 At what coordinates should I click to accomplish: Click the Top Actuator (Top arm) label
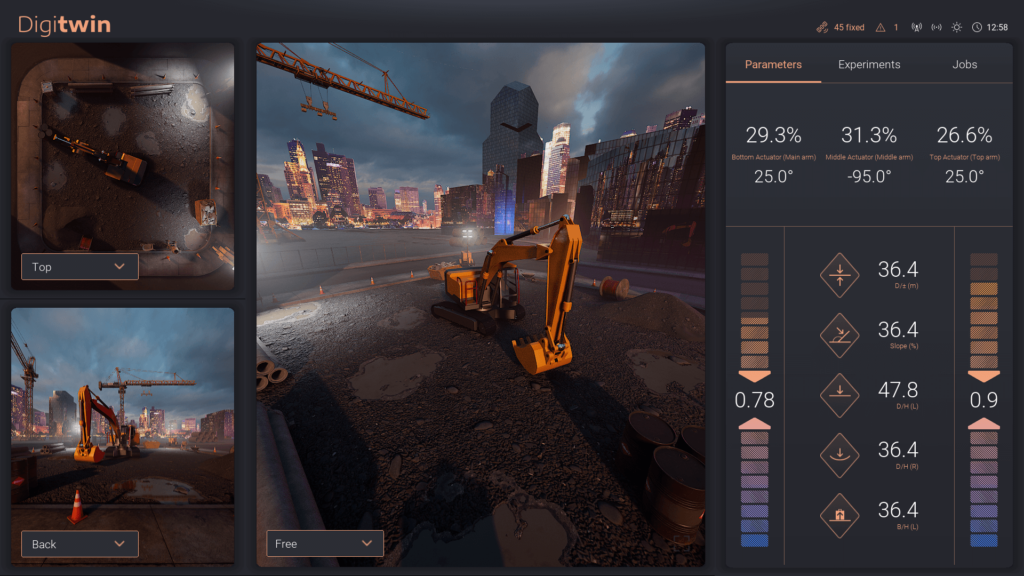click(x=964, y=157)
